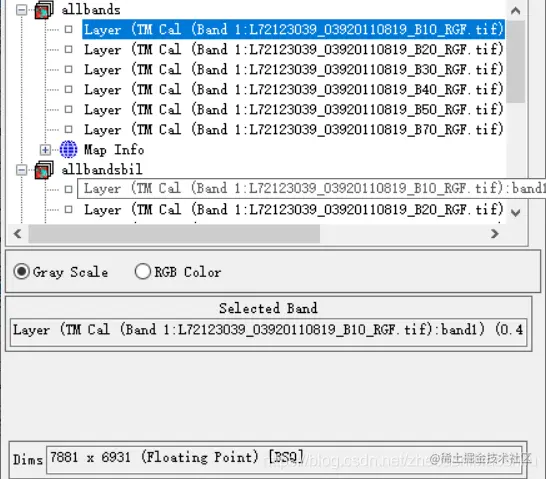Tick the B70 layer box under allbands
This screenshot has height=479, width=546.
coord(69,129)
